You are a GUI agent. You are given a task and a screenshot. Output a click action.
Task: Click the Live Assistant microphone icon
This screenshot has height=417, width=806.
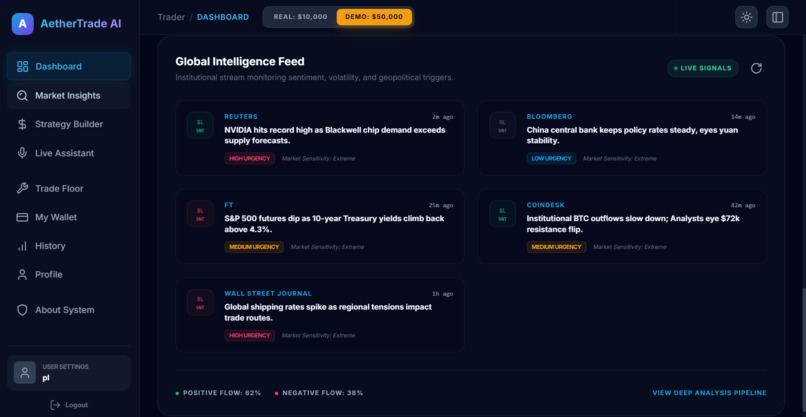tap(22, 153)
